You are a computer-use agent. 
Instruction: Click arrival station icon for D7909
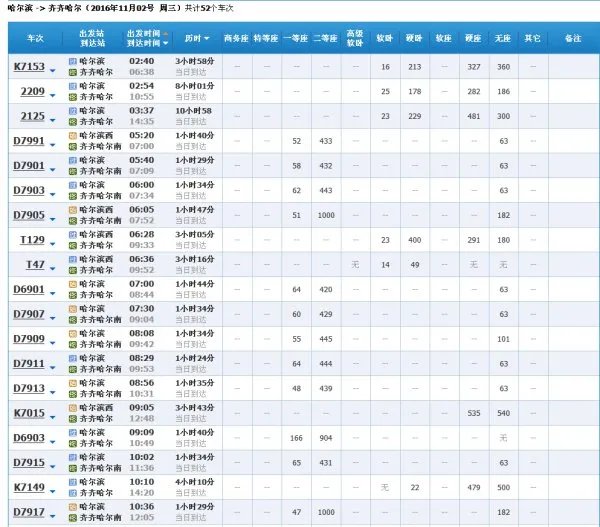73,344
